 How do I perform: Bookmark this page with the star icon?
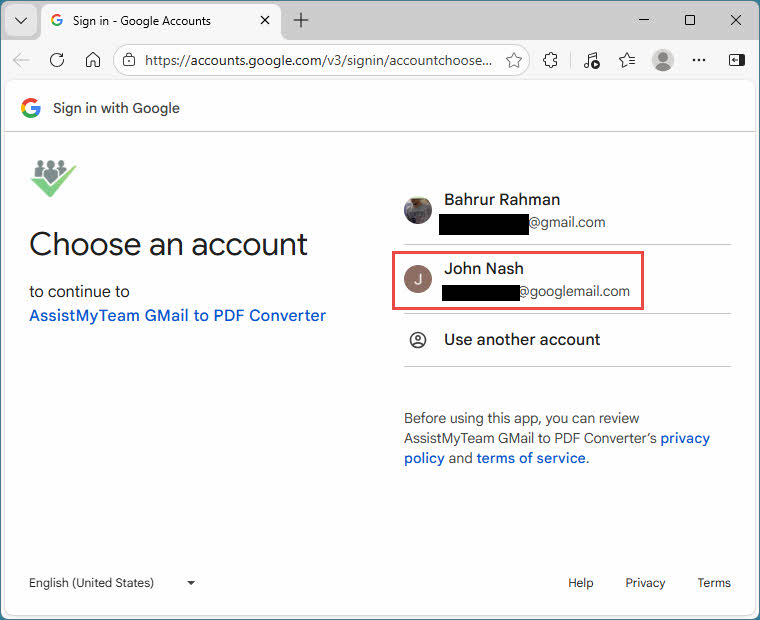tap(514, 60)
